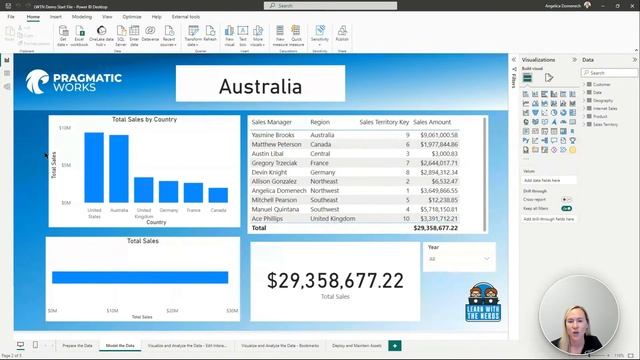Screen dimensions: 640x360
Task: Sort by the Sales Manager column header
Action: point(271,122)
